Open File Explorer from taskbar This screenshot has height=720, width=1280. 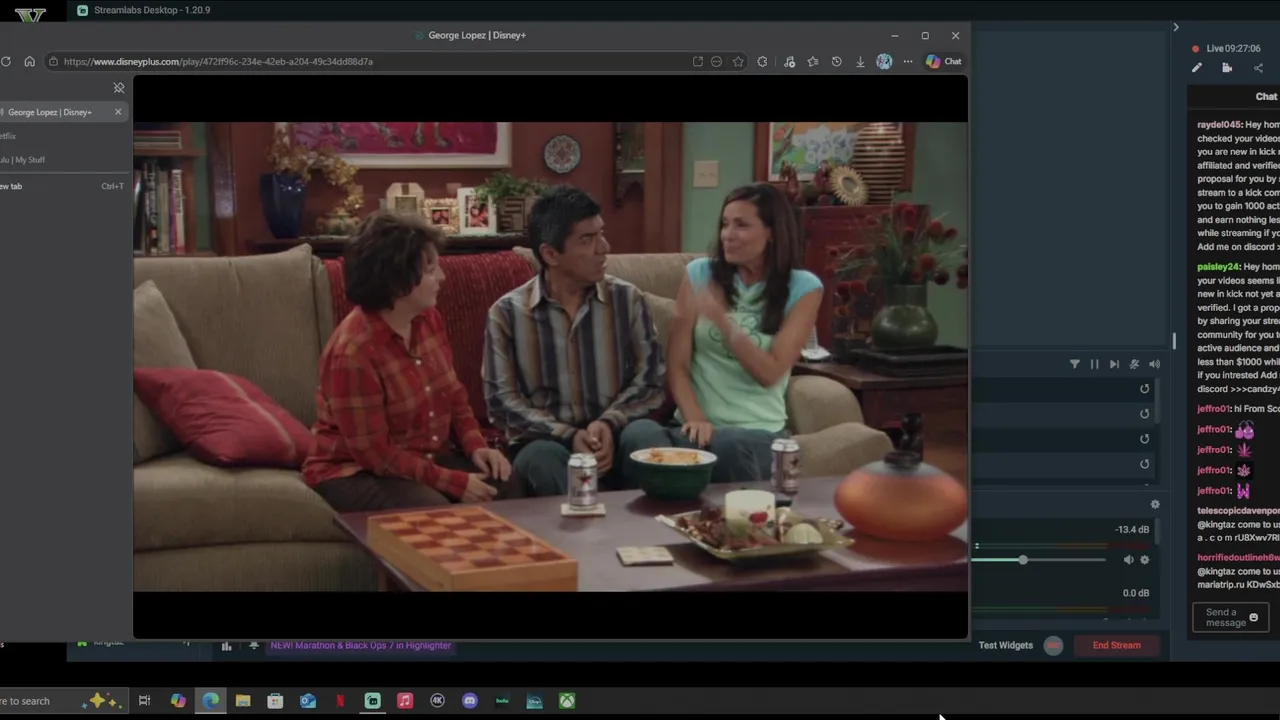point(243,701)
